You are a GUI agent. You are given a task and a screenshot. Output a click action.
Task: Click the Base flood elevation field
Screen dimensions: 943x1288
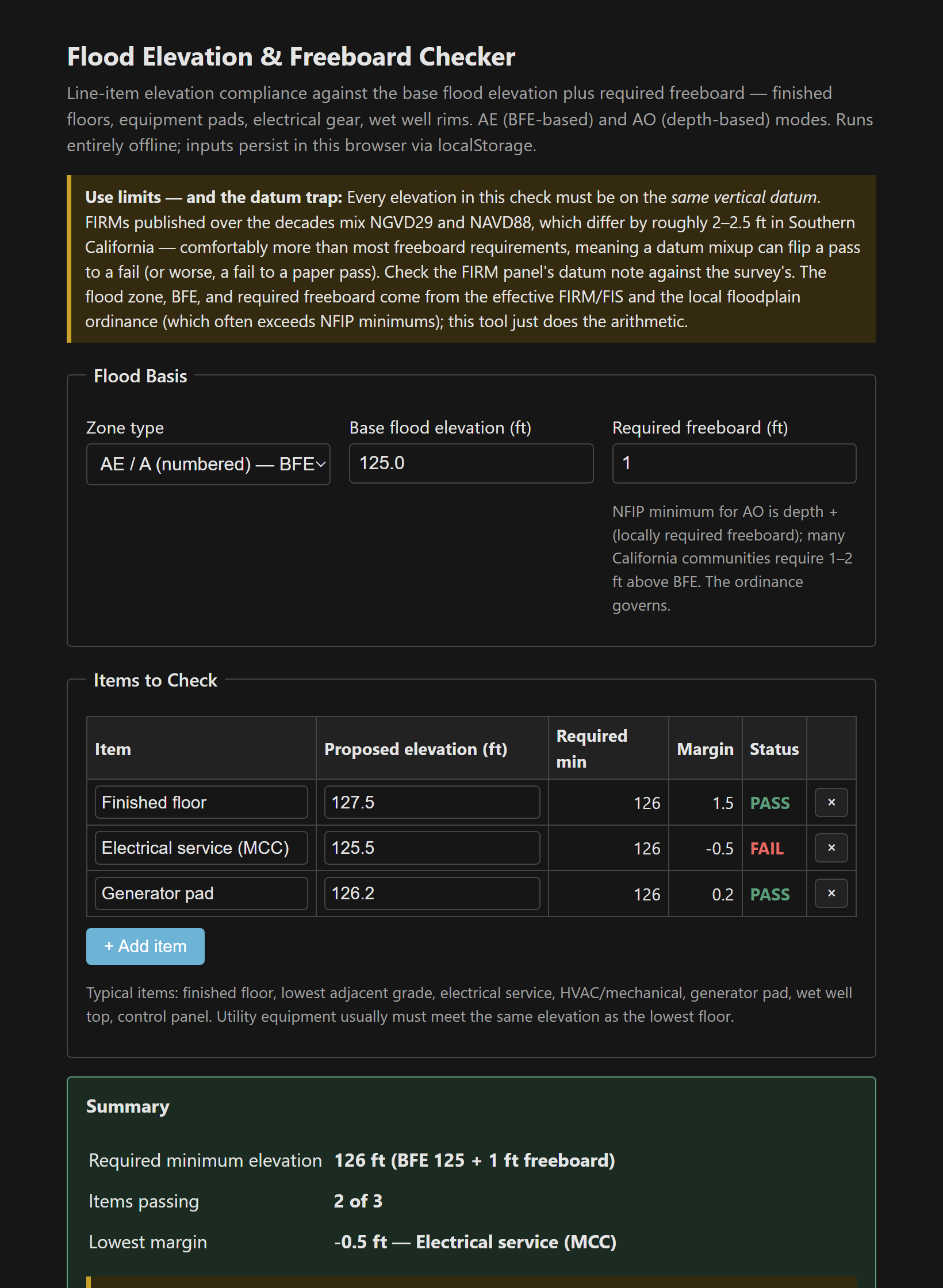[x=471, y=463]
